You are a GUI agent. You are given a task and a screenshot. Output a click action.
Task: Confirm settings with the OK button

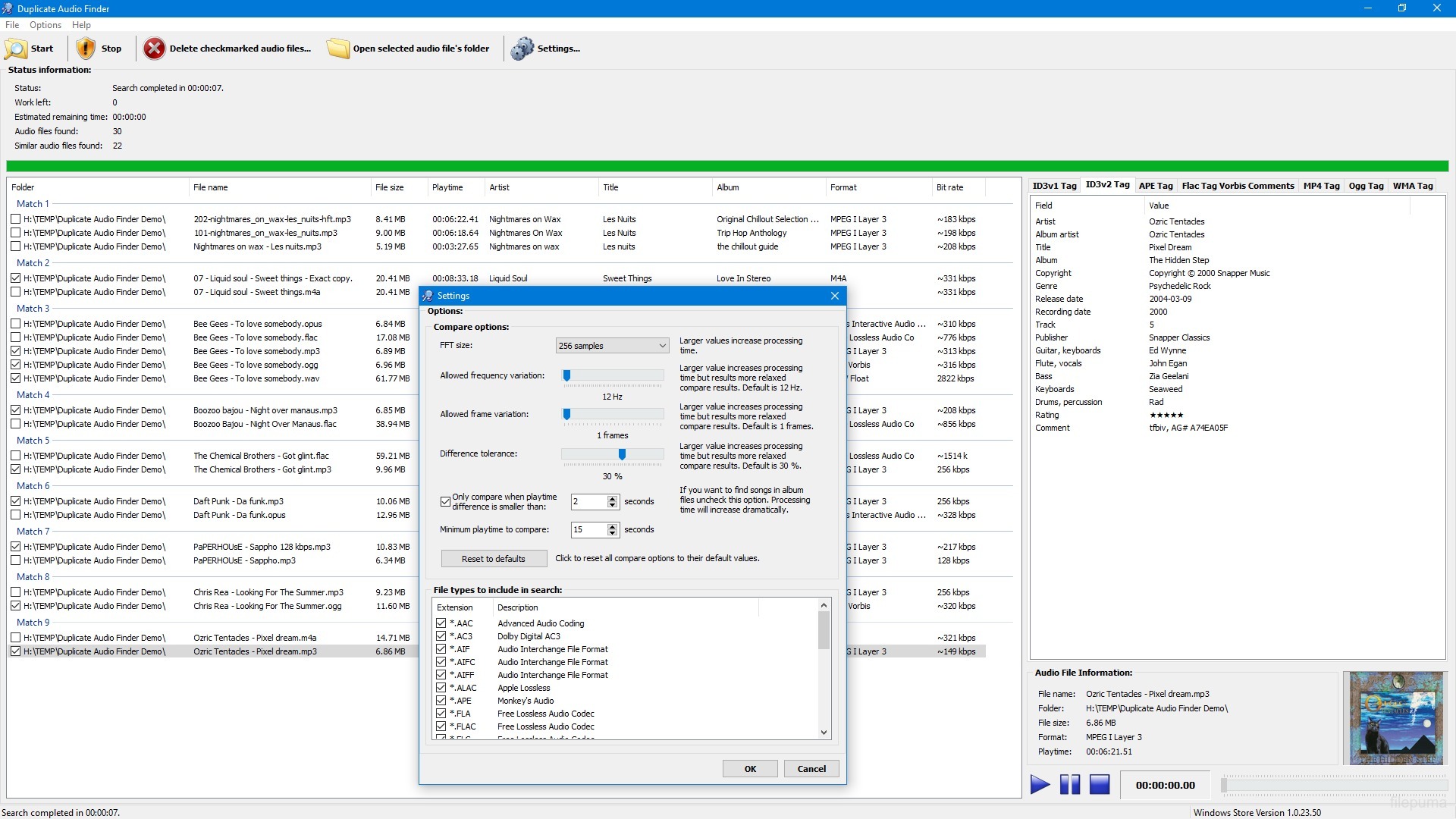point(750,769)
